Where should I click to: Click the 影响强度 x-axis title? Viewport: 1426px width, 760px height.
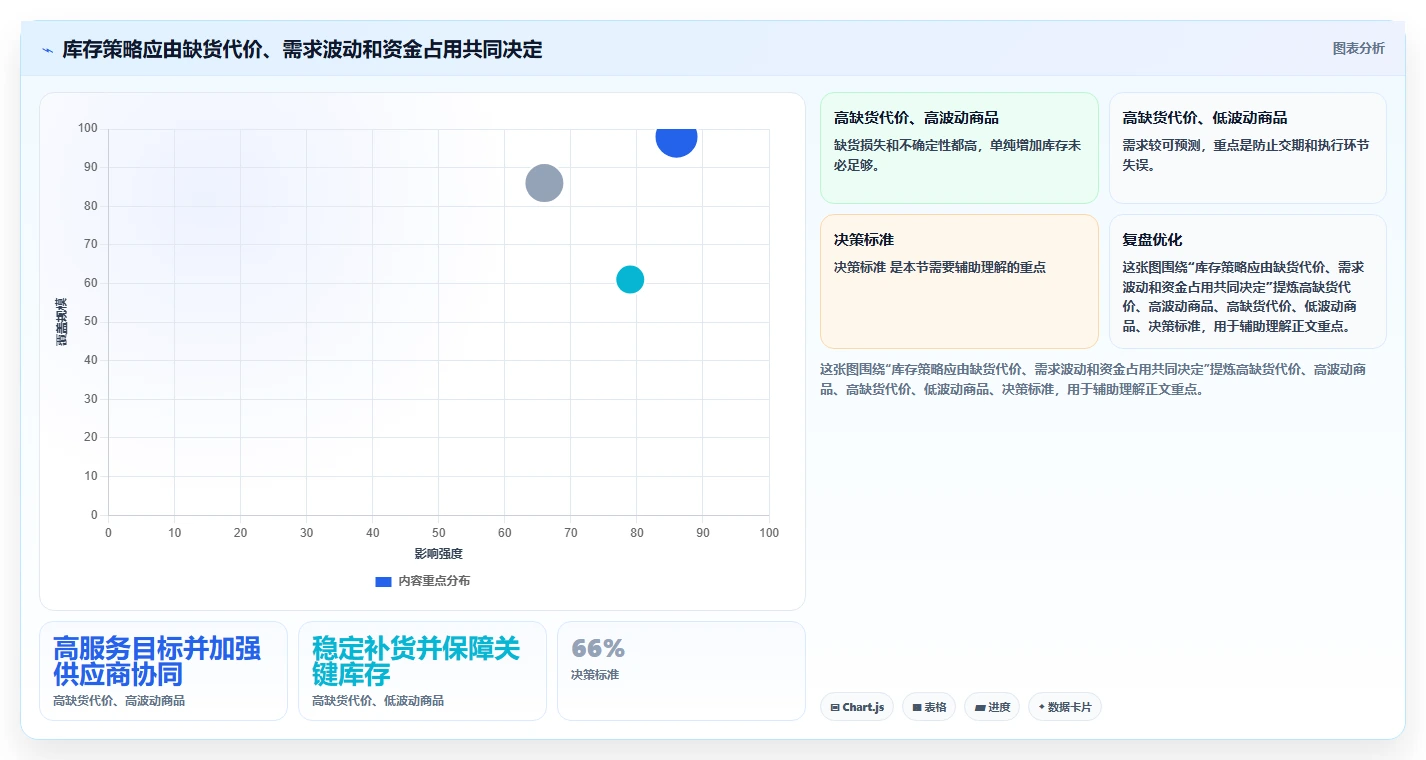click(439, 553)
